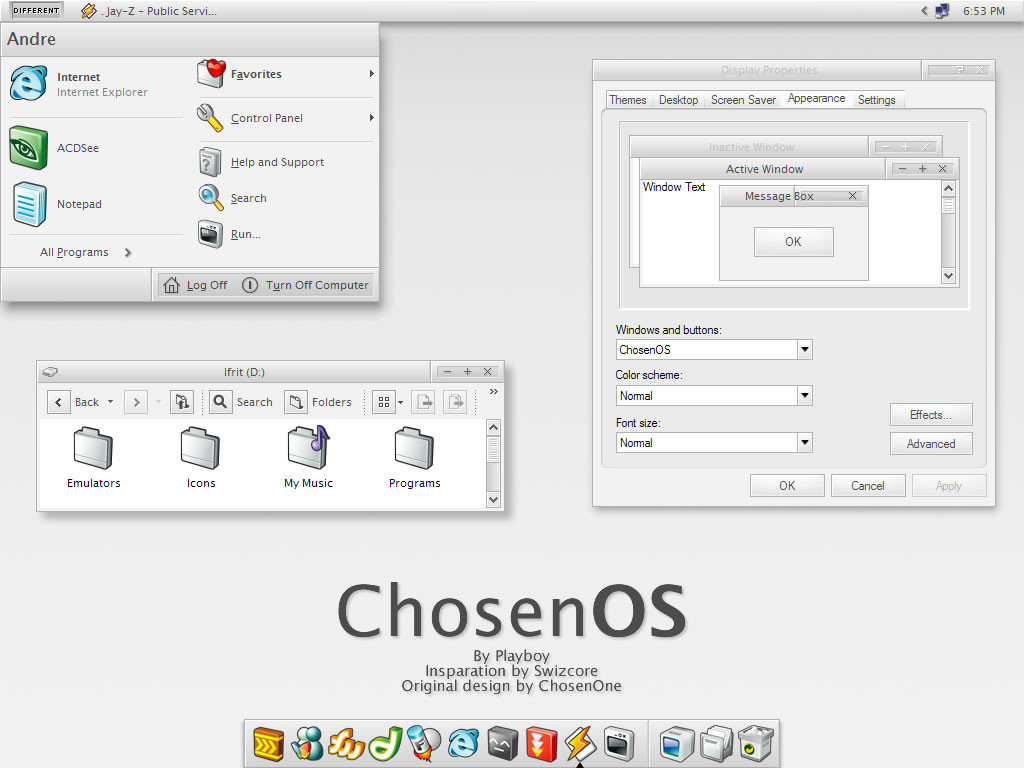Screen dimensions: 1024x768
Task: Expand the Color scheme dropdown
Action: point(805,395)
